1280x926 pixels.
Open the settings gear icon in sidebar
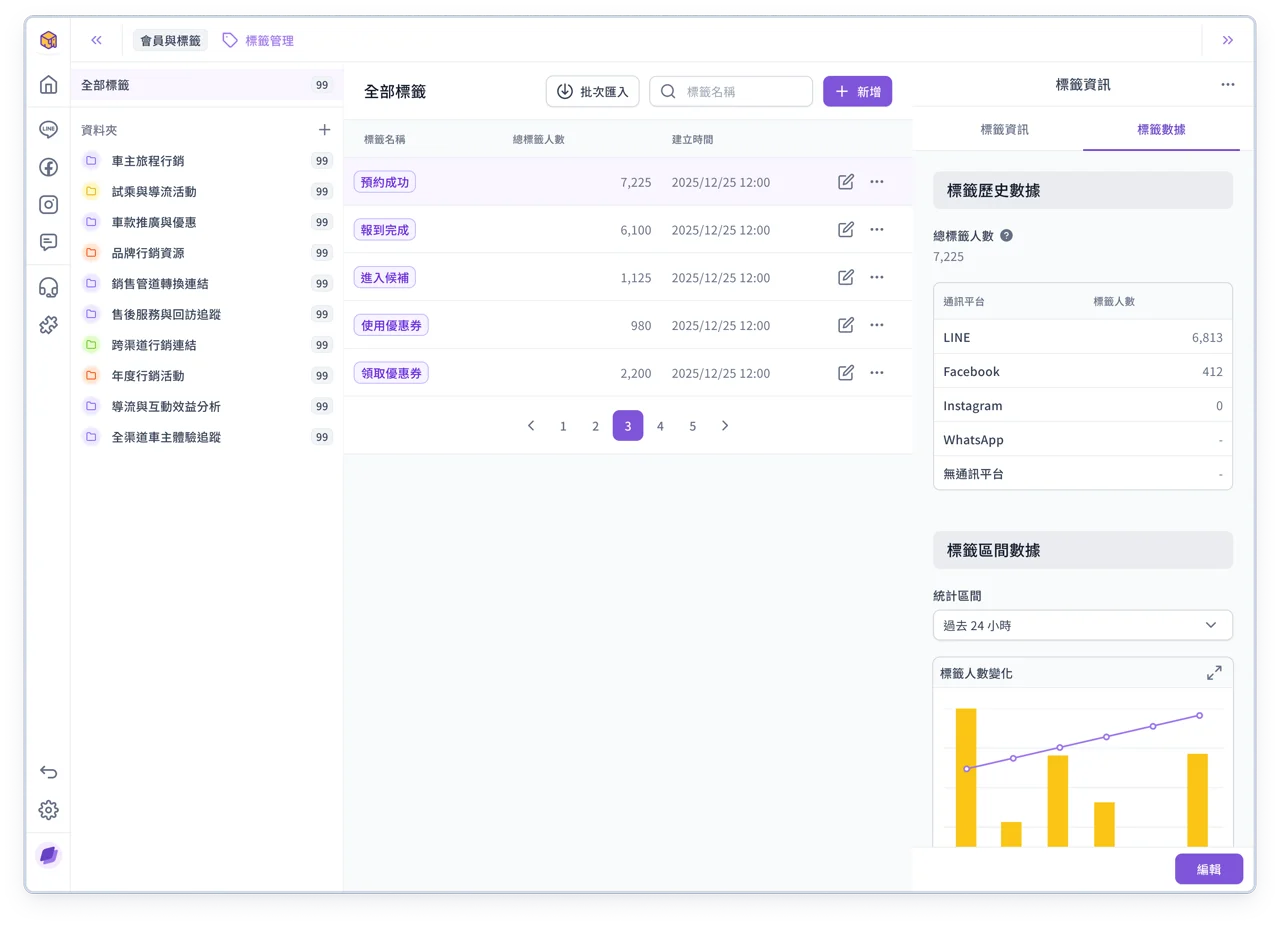(48, 810)
